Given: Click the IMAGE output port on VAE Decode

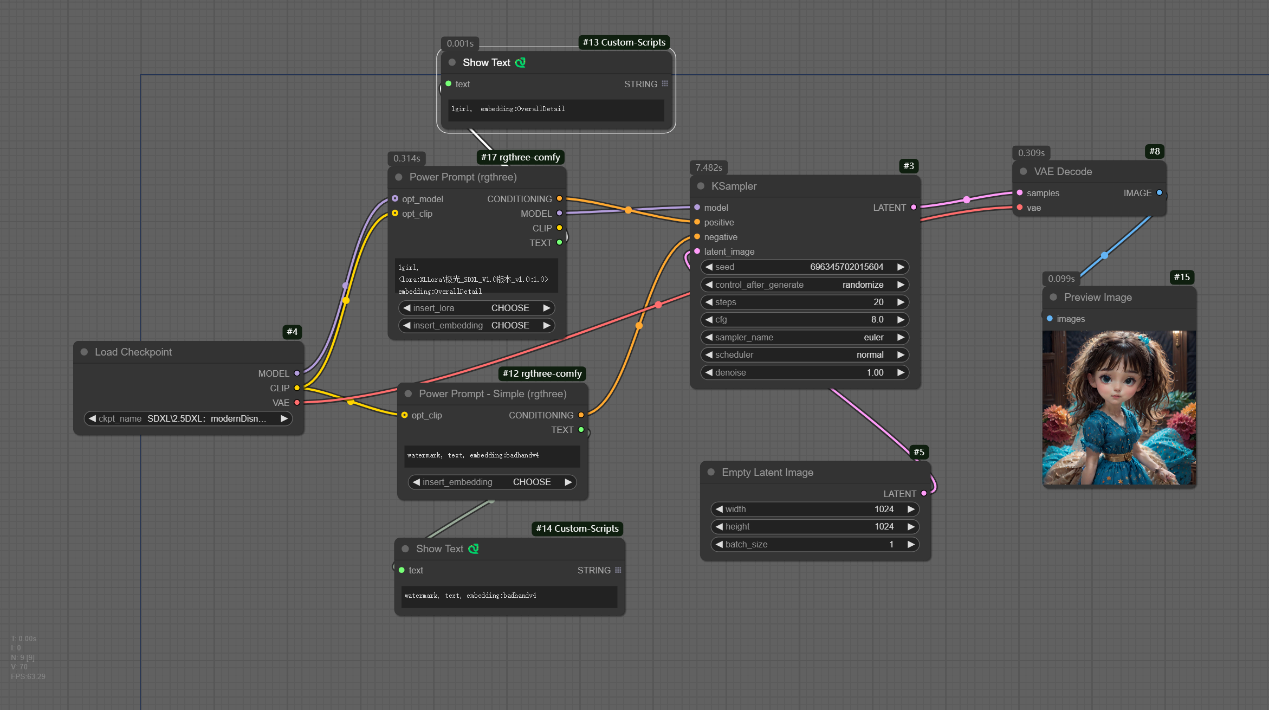Looking at the screenshot, I should point(1159,193).
